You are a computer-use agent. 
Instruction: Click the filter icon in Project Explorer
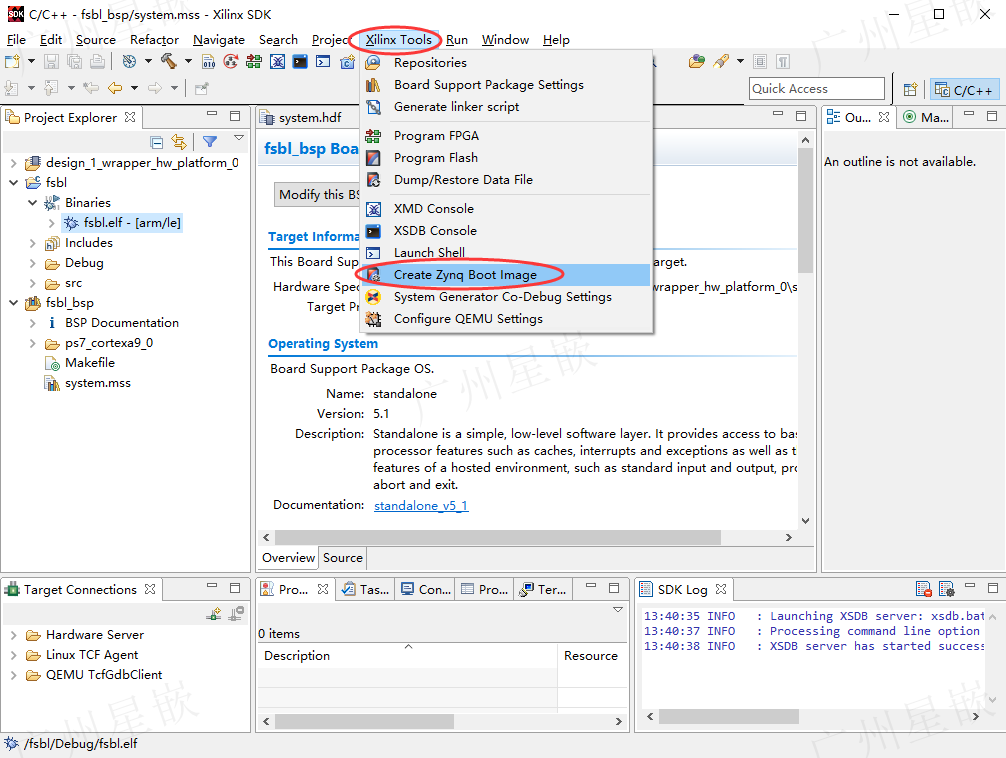point(210,141)
